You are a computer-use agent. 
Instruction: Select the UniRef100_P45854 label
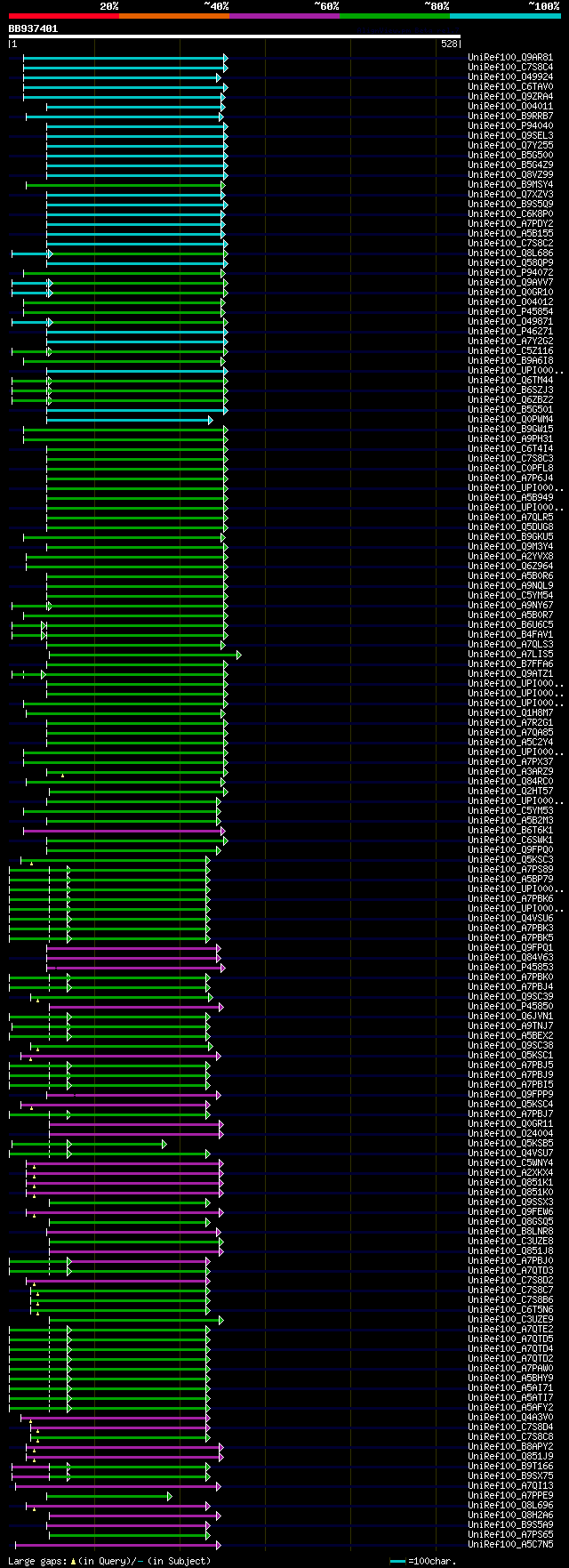[x=510, y=311]
